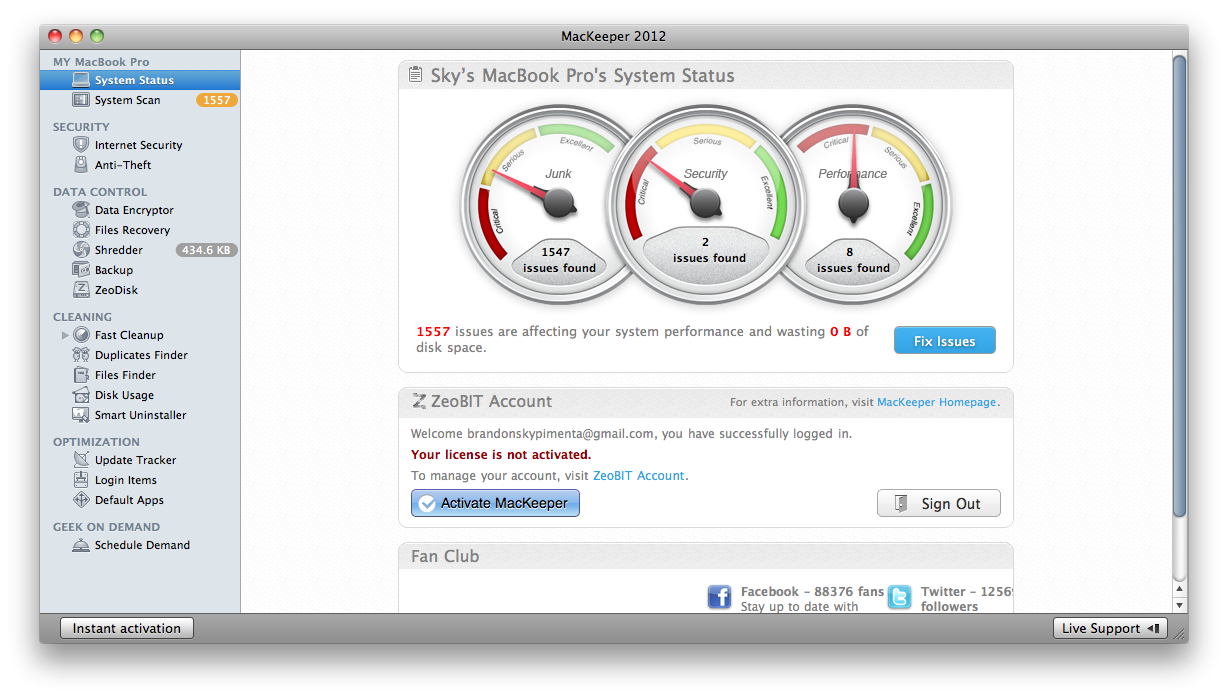Viewport: 1228px width, 698px height.
Task: Click the ZeoDisk icon
Action: pyautogui.click(x=81, y=290)
